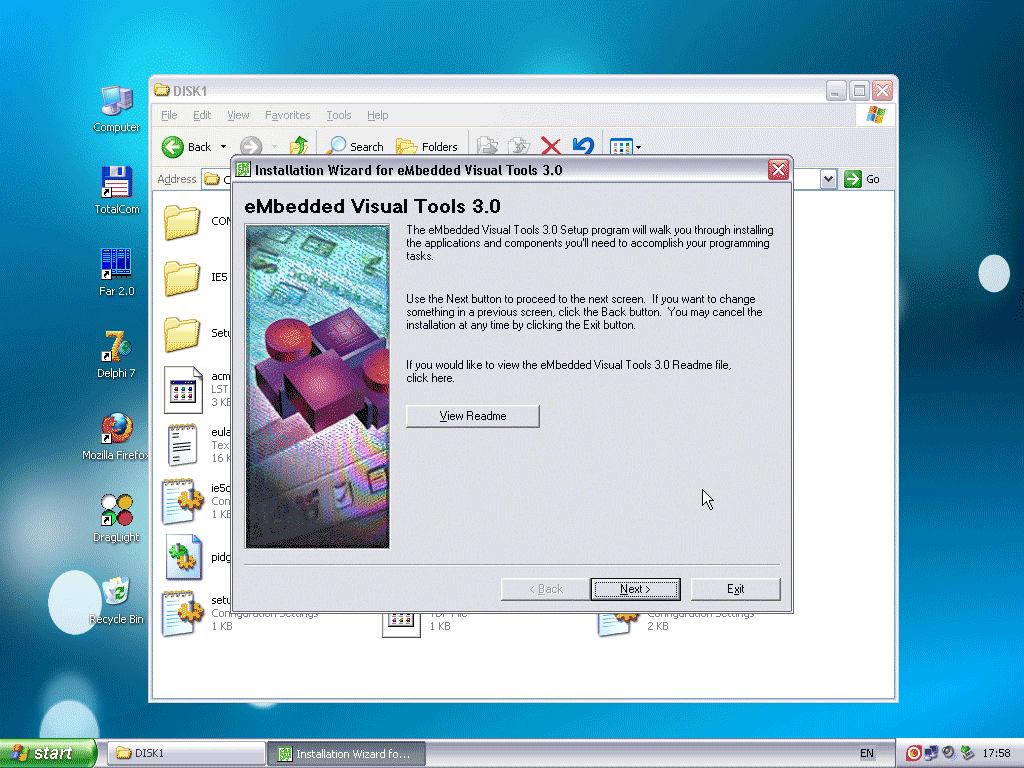Click the greyed Forward arrow in Explorer
This screenshot has width=1024, height=768.
251,147
